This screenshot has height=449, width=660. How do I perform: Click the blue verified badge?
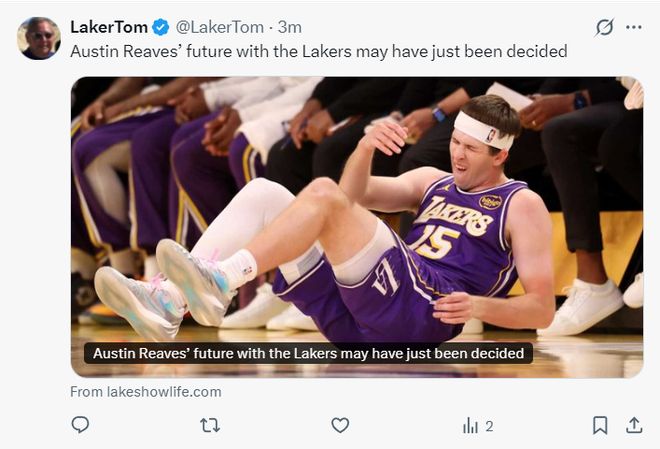click(161, 27)
